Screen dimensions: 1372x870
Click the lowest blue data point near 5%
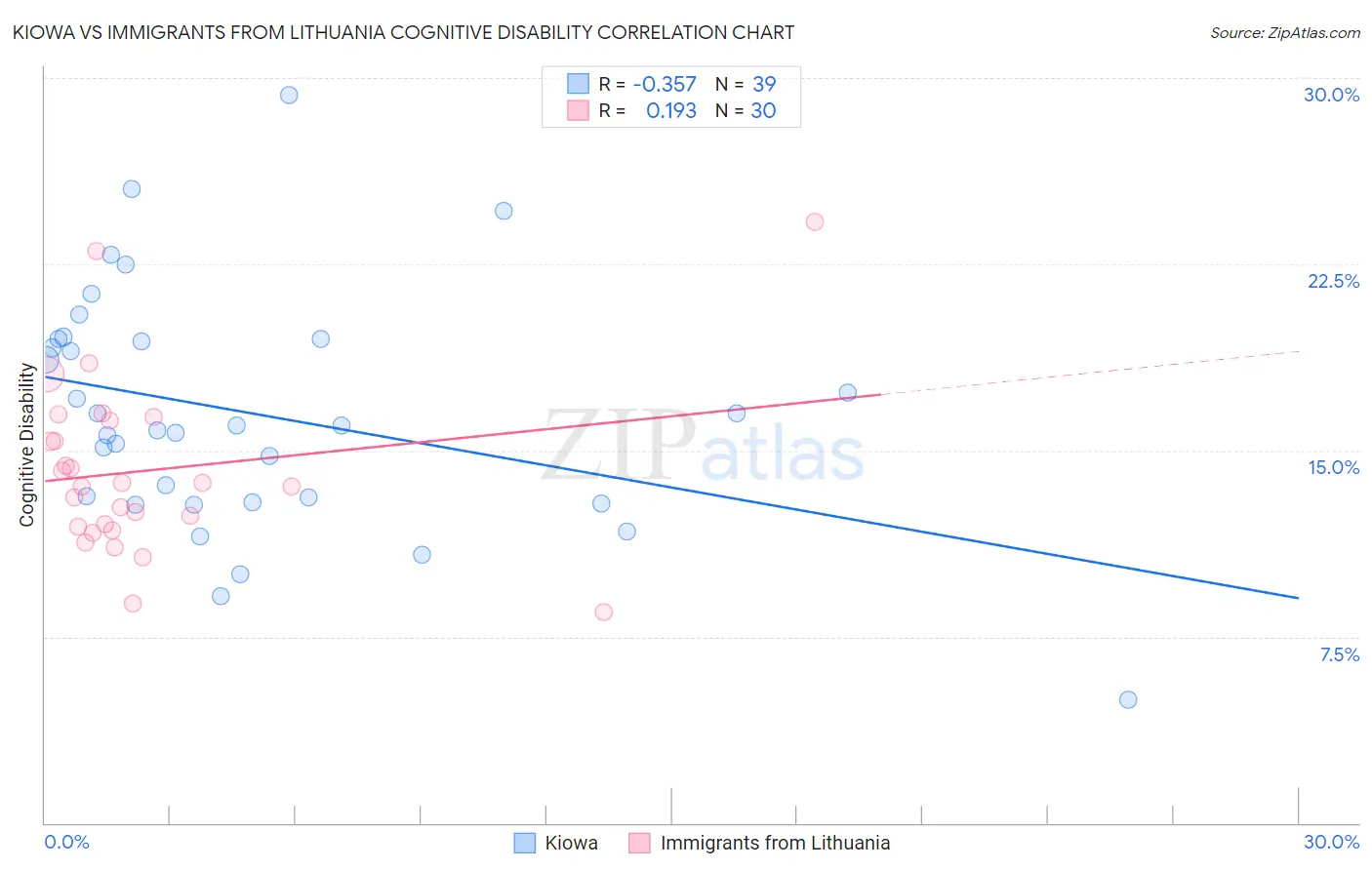1128,699
